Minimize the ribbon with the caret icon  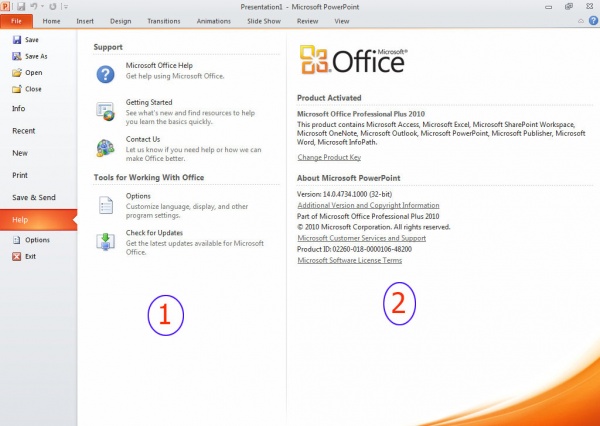[x=581, y=21]
